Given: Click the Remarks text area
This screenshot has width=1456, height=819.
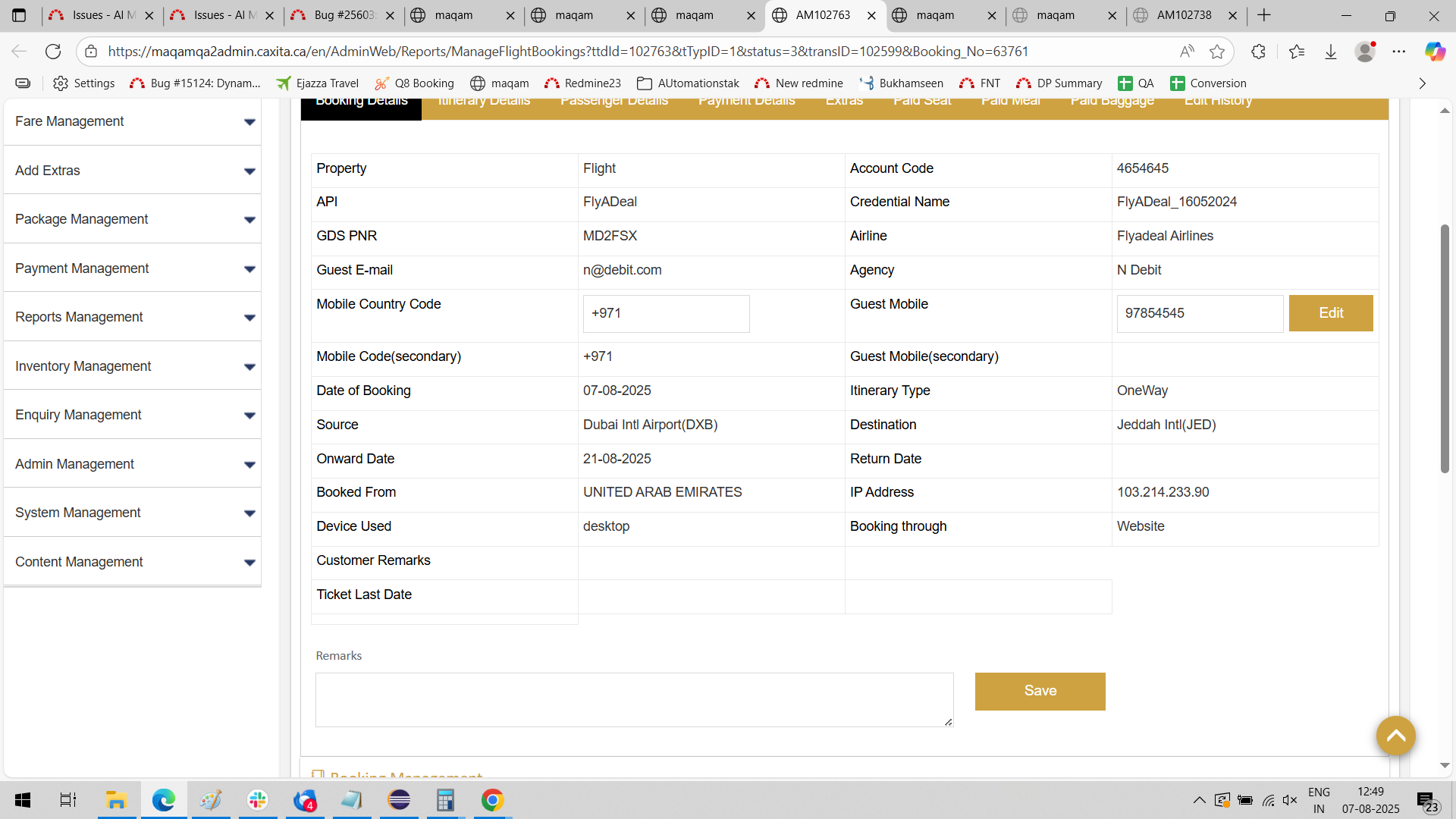Looking at the screenshot, I should coord(634,699).
